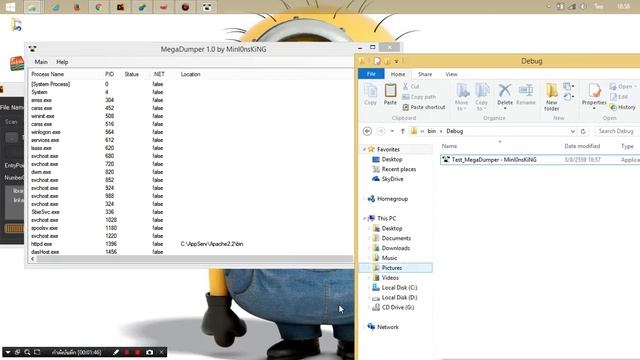Screen dimensions: 640x360
Task: Open the recent locations dropdown arrow
Action: [x=392, y=131]
